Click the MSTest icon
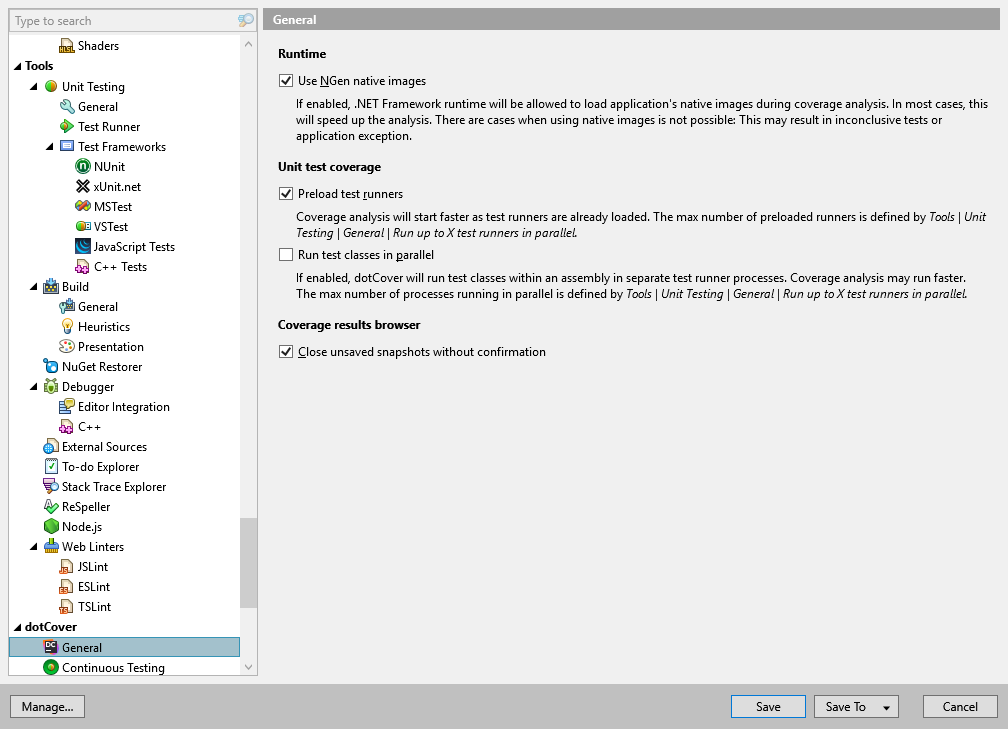This screenshot has height=729, width=1008. [82, 206]
